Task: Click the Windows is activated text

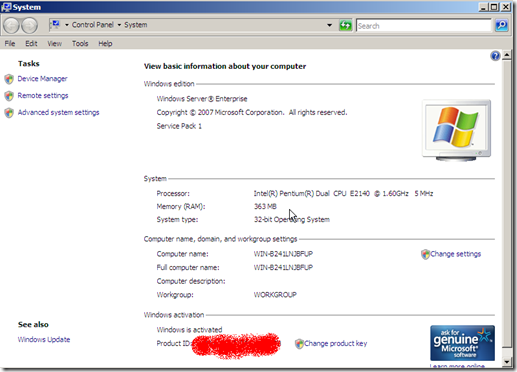Action: pos(189,330)
